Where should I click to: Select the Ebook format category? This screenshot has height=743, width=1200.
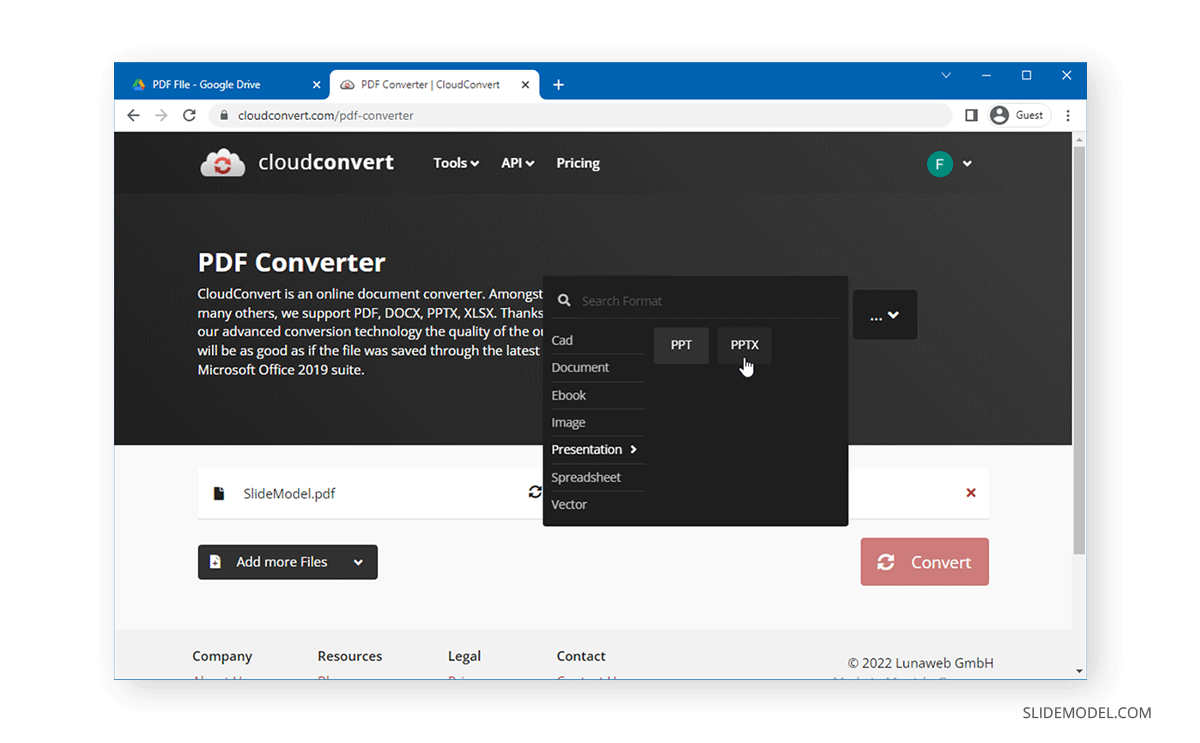[568, 395]
